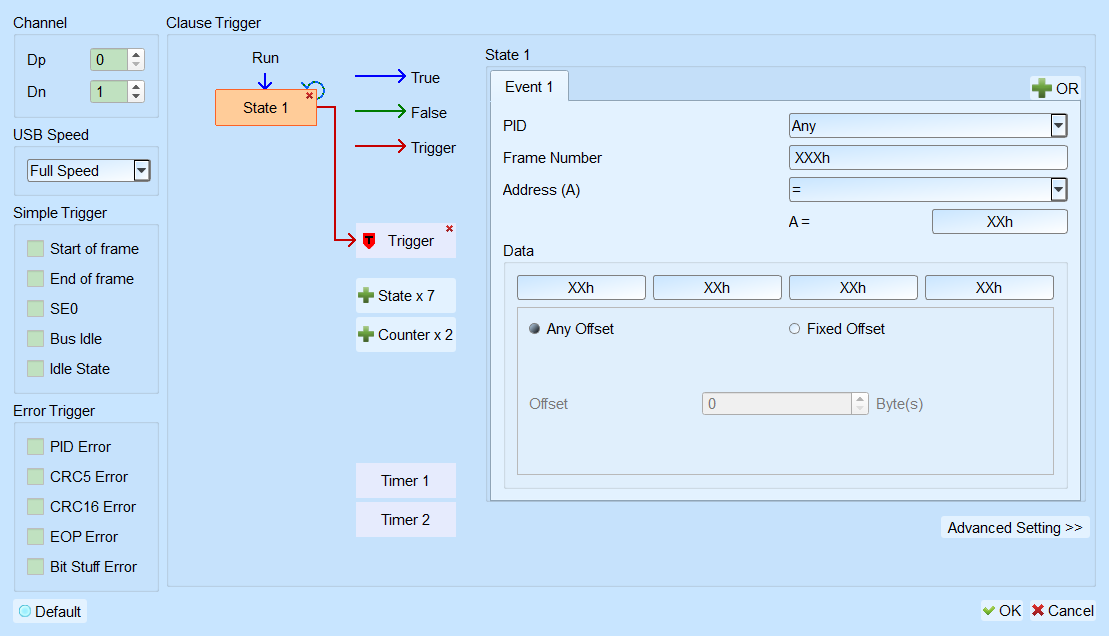Click the second Data XXh field
This screenshot has width=1109, height=636.
click(x=717, y=287)
